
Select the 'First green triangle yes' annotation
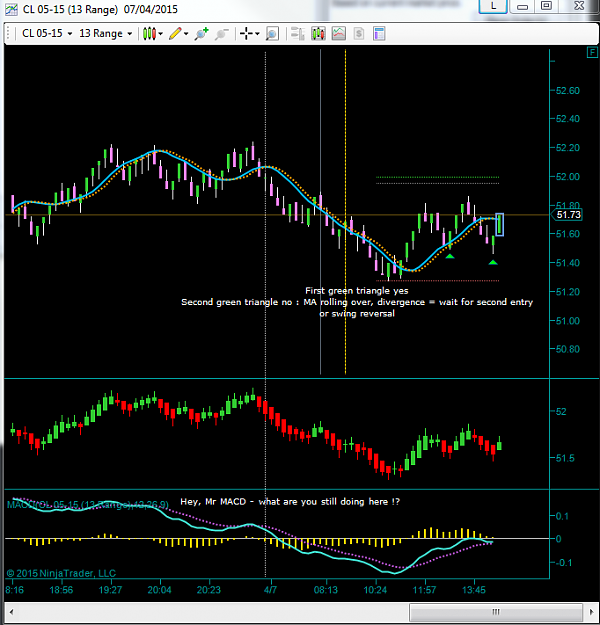click(x=357, y=291)
